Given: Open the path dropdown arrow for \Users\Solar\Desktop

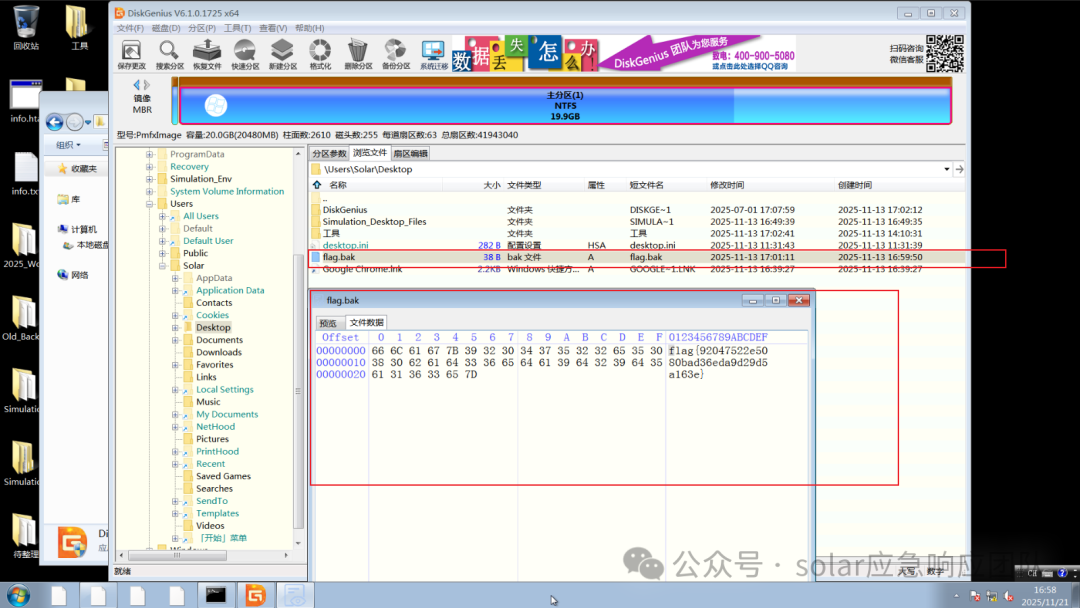Looking at the screenshot, I should [x=946, y=169].
